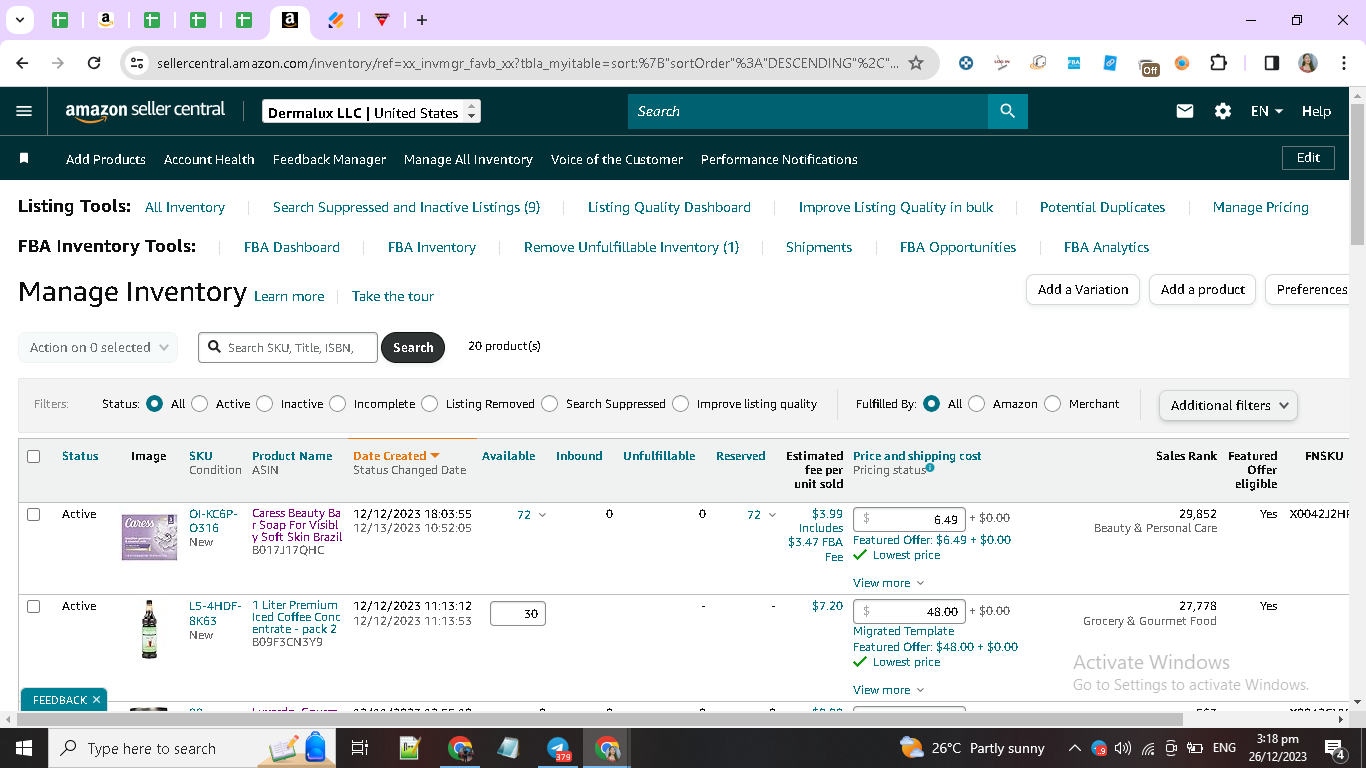1366x768 pixels.
Task: Click the pricing status info icon
Action: (930, 468)
